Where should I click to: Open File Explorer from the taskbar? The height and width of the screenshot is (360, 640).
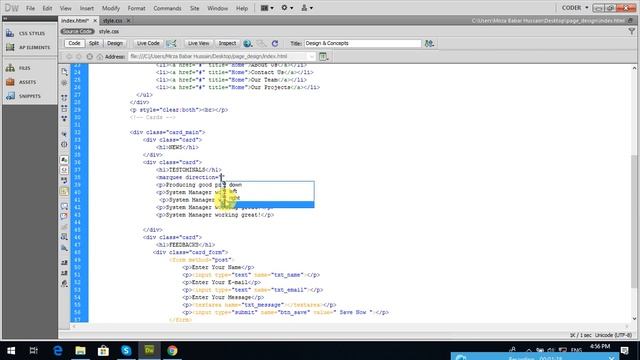pyautogui.click(x=80, y=351)
